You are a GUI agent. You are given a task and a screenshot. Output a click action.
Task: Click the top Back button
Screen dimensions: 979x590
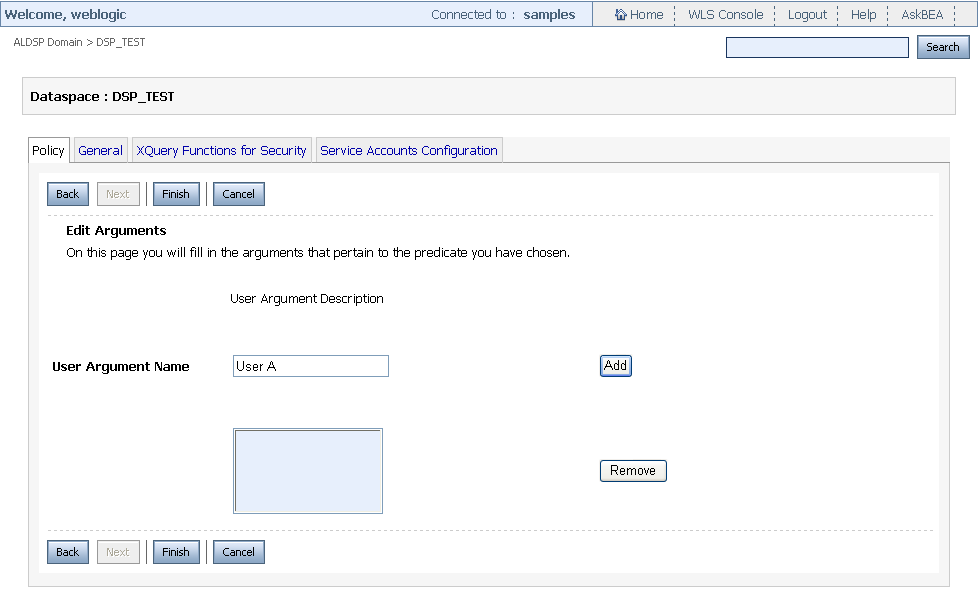tap(67, 194)
